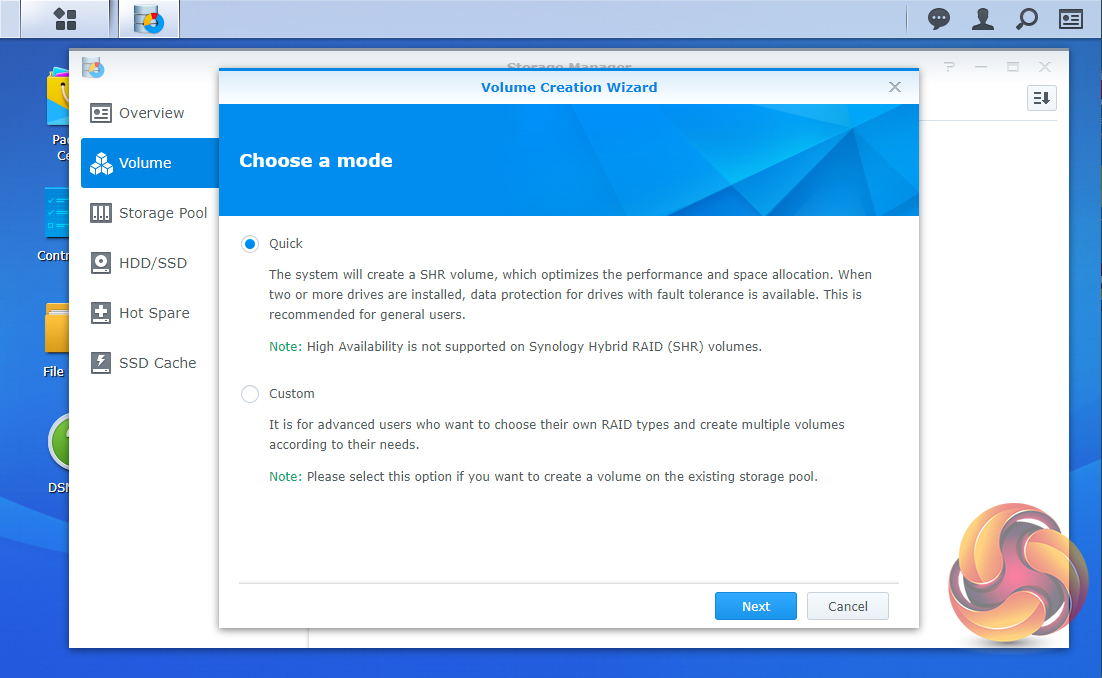
Task: Go to Storage Pool section
Action: (150, 213)
